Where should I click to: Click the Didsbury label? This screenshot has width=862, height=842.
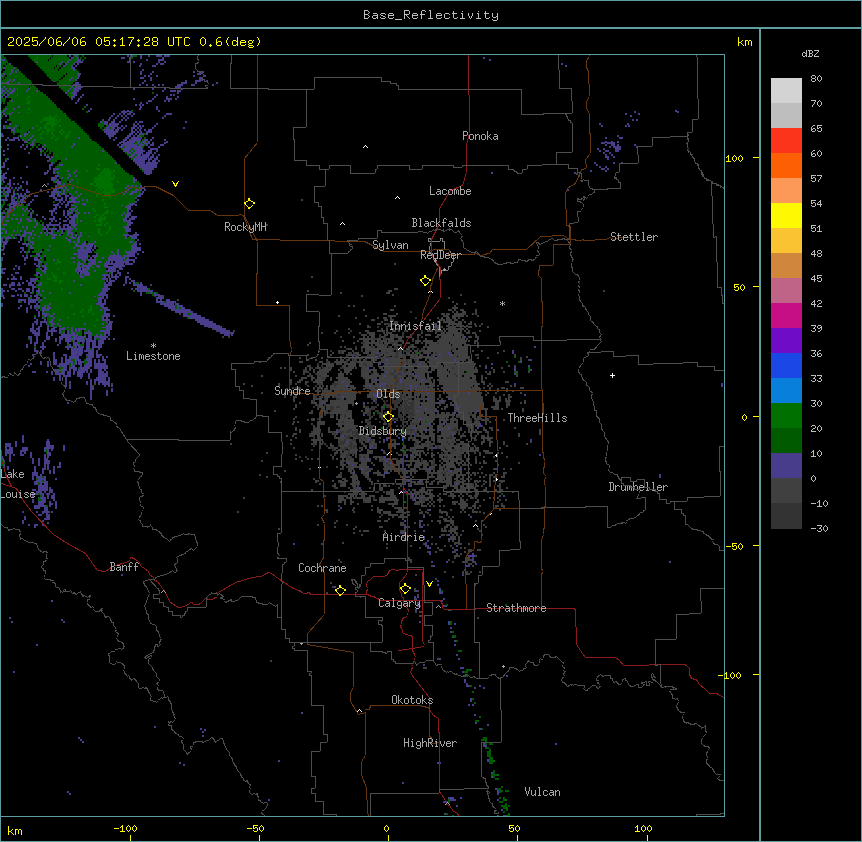(x=383, y=431)
